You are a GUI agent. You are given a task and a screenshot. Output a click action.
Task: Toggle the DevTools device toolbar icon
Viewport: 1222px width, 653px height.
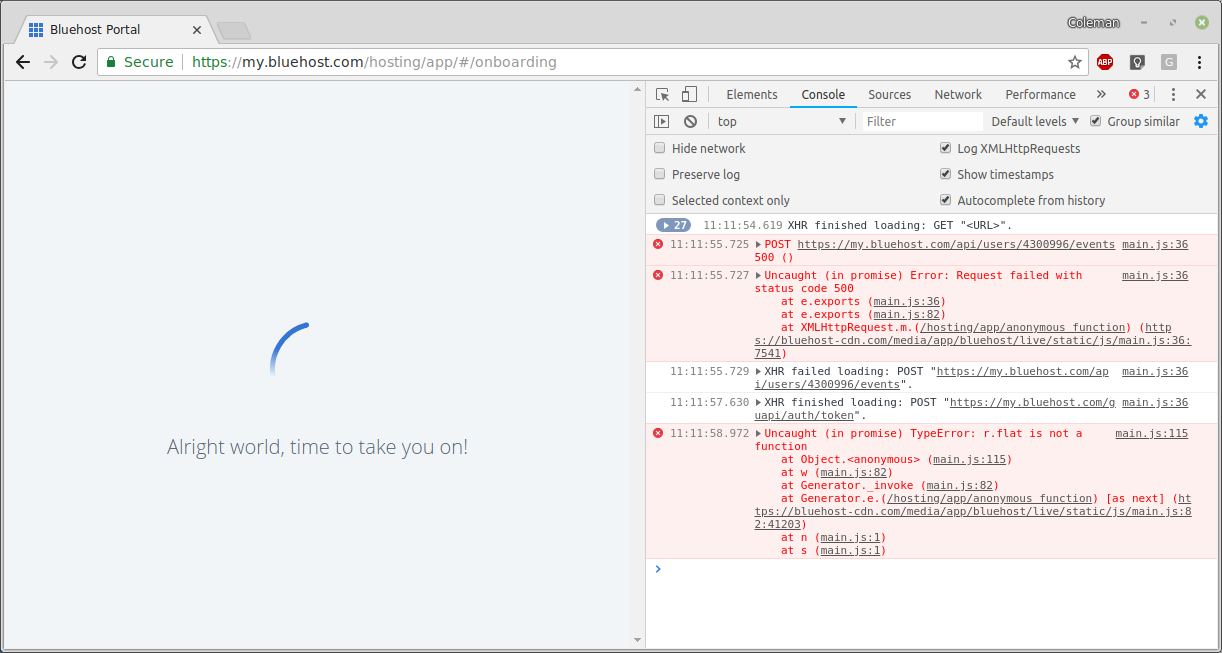tap(689, 94)
